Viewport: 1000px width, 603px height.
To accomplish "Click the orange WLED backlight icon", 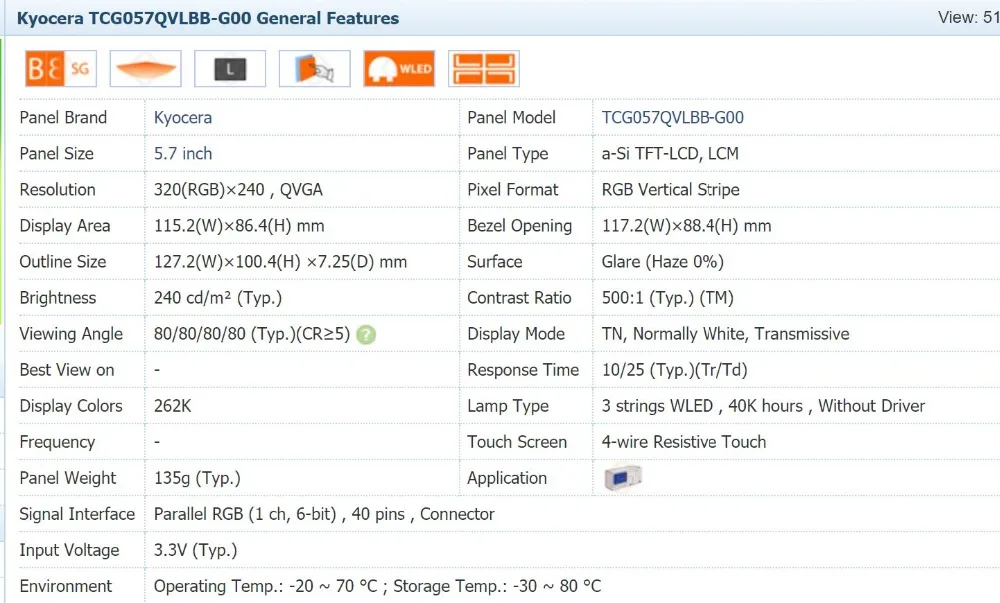I will click(399, 69).
